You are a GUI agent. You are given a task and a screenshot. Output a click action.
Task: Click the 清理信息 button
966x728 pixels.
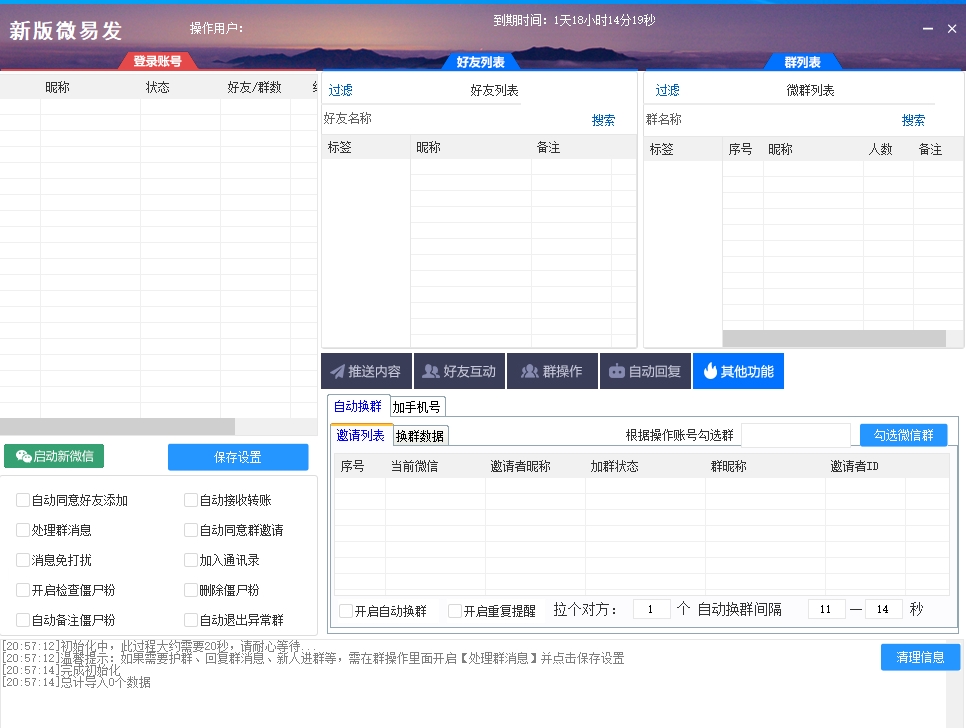tap(920, 657)
